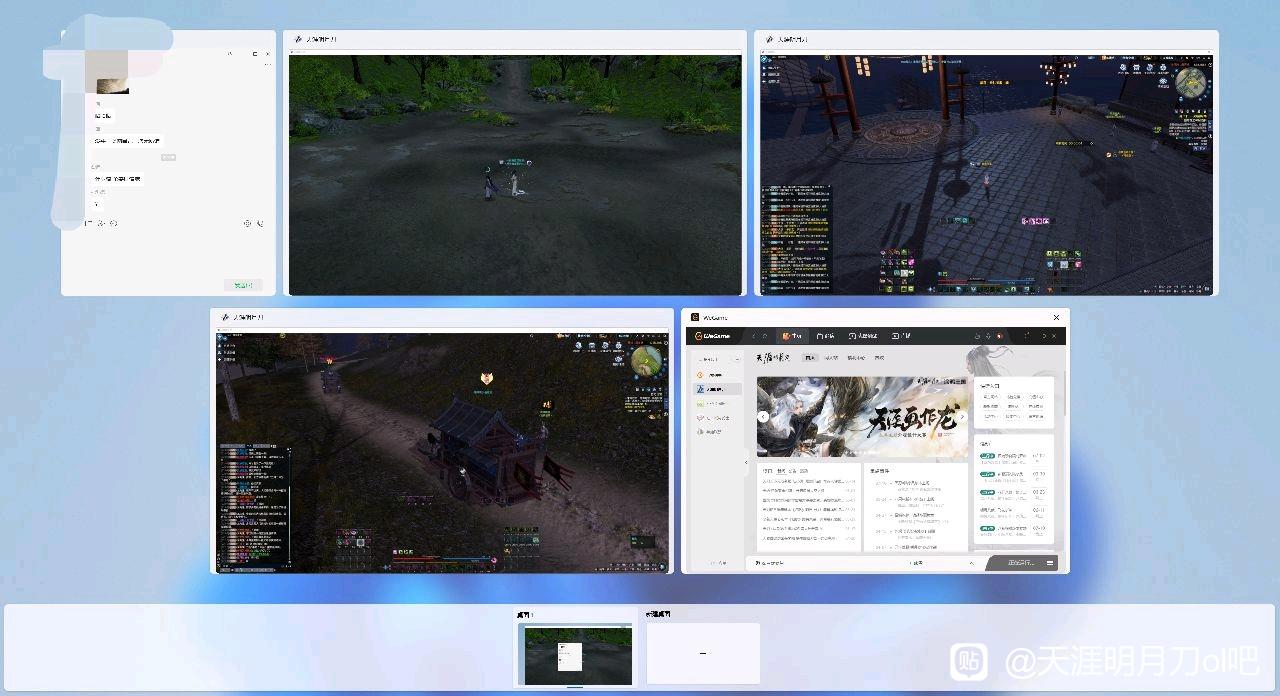Screen dimensions: 1280x696
Task: Click the dark launch button in WeGame
Action: (x=1021, y=563)
